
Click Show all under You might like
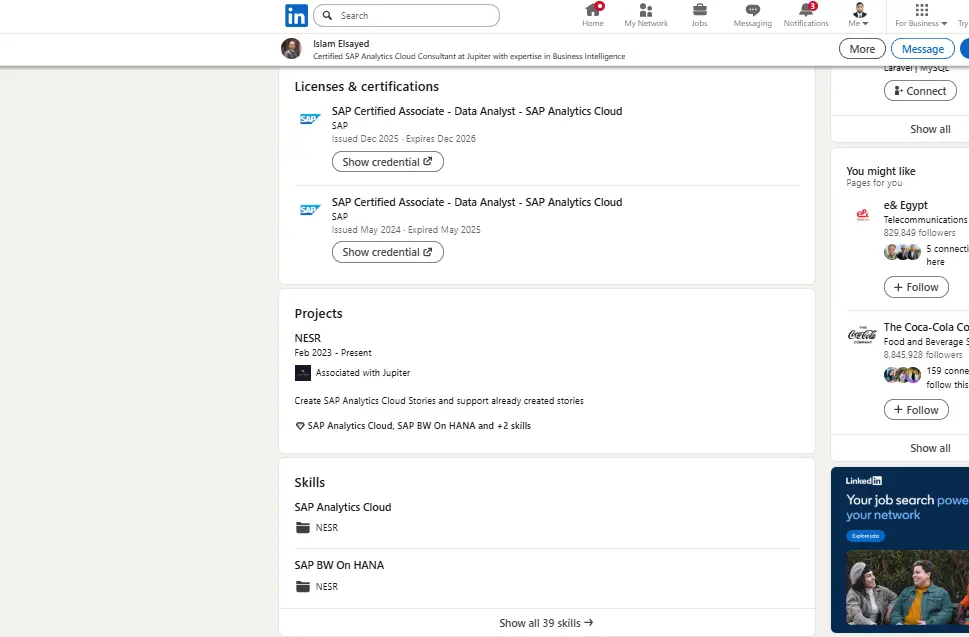coord(929,448)
